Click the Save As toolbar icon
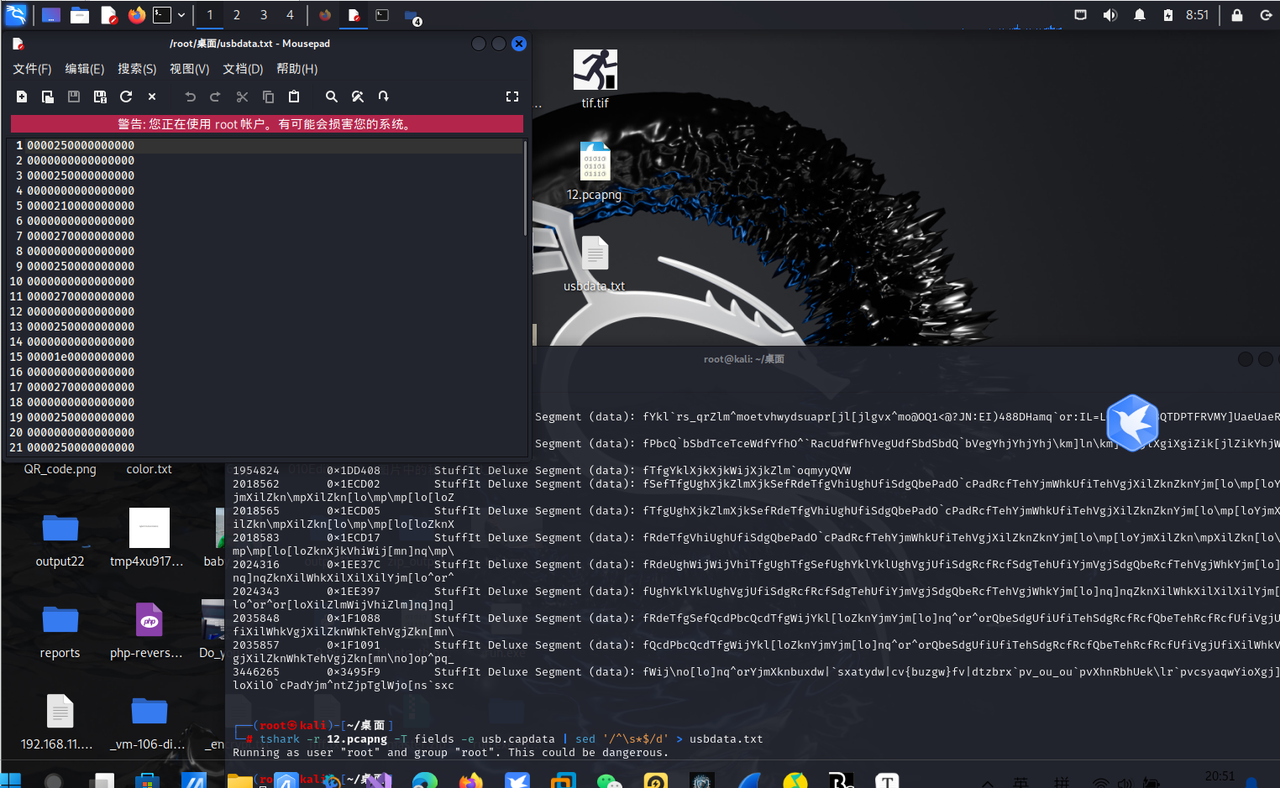Screen dimensions: 1280x788 (x=100, y=96)
